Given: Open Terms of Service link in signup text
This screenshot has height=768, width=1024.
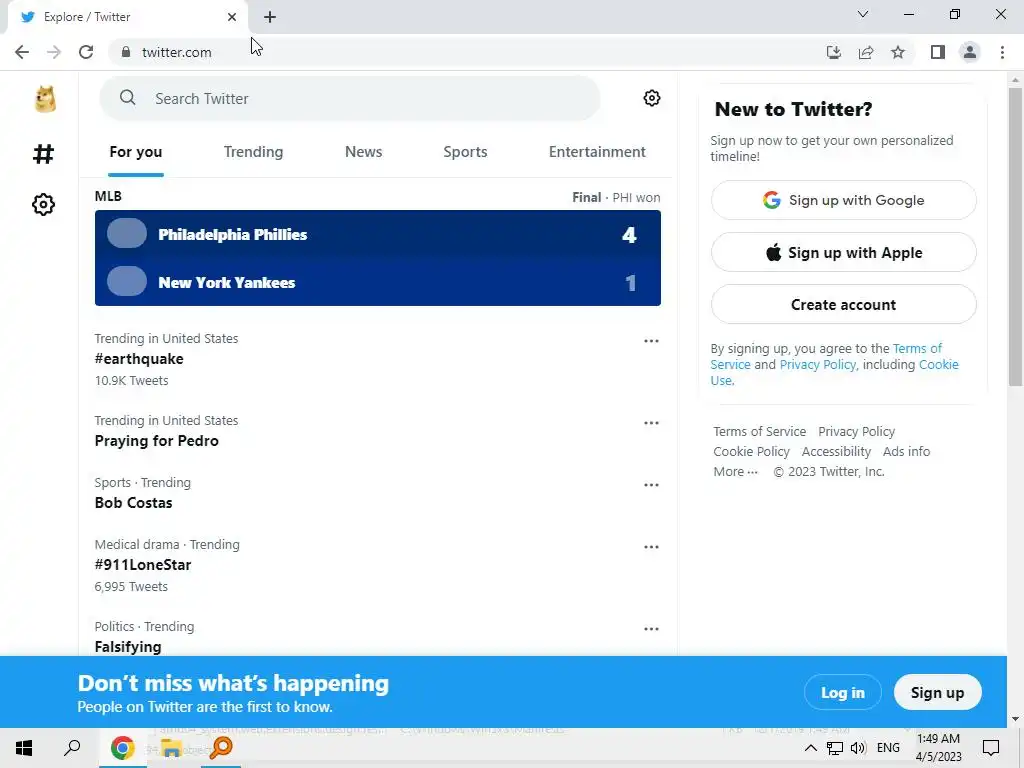Looking at the screenshot, I should coord(917,348).
